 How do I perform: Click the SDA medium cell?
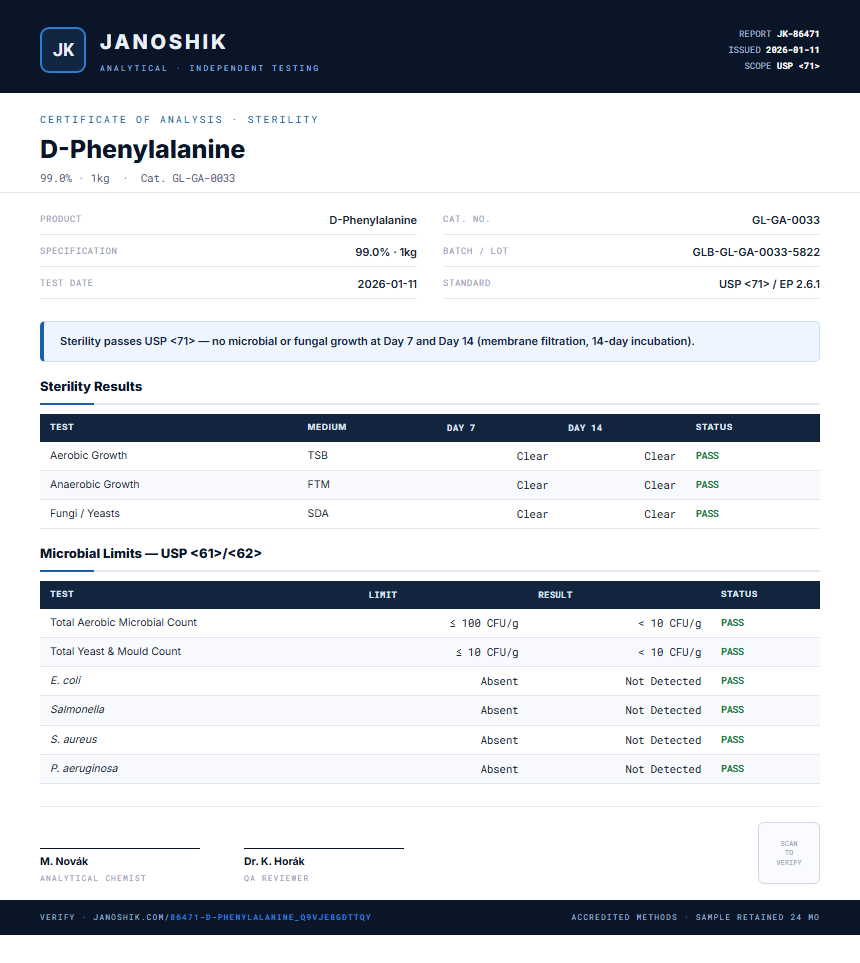(x=318, y=513)
